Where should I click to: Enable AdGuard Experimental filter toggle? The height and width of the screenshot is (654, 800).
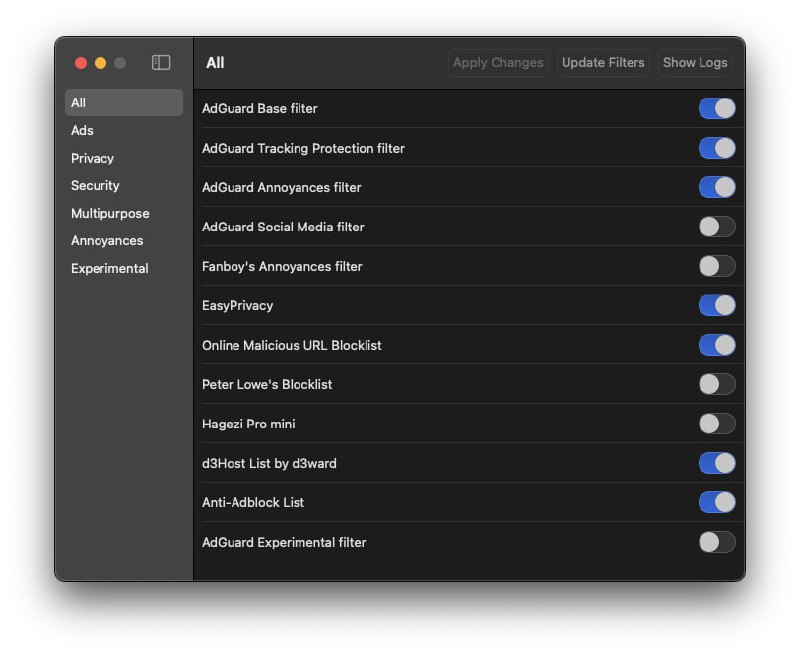click(716, 542)
